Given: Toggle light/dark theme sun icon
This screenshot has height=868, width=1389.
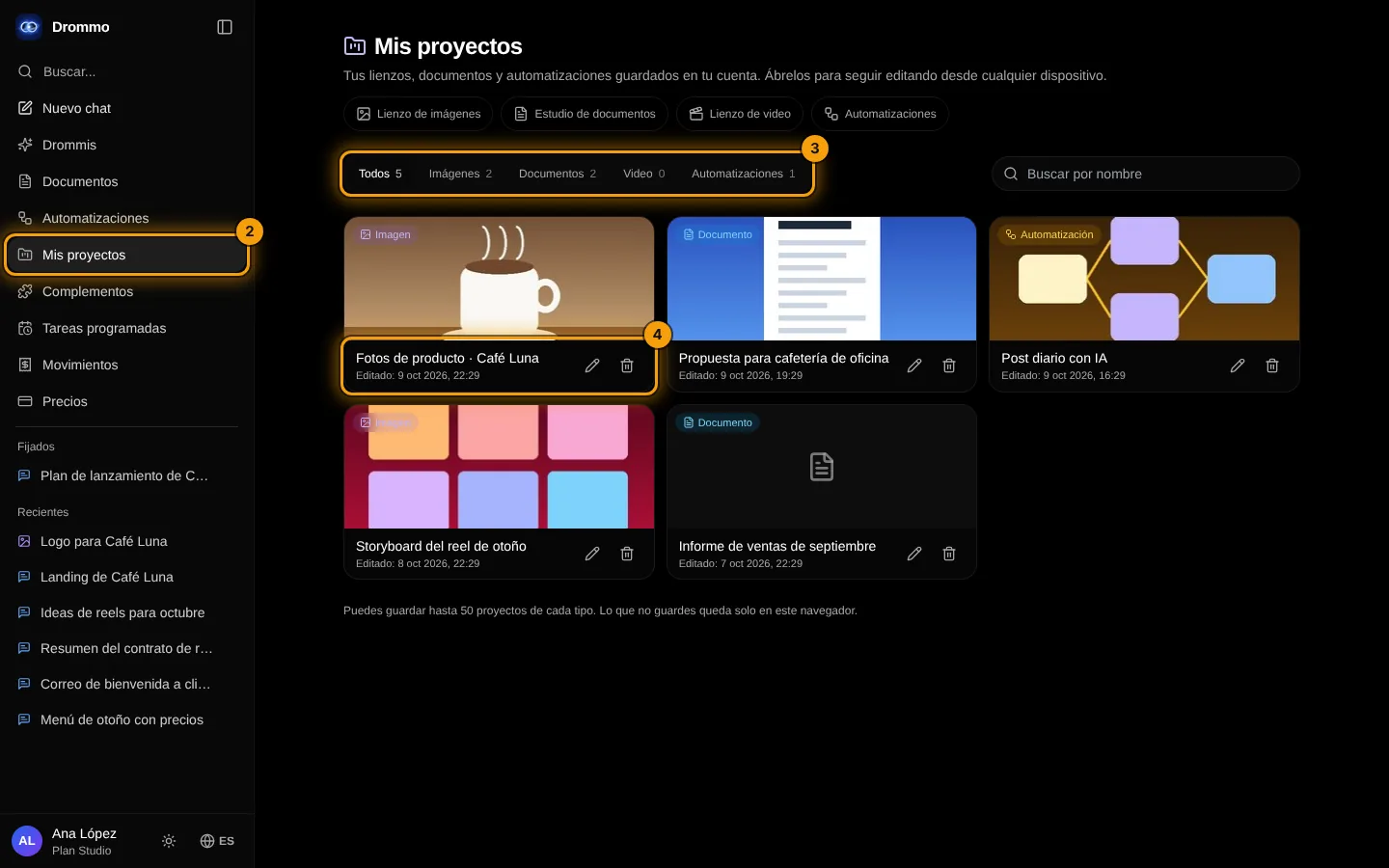Looking at the screenshot, I should (x=169, y=841).
